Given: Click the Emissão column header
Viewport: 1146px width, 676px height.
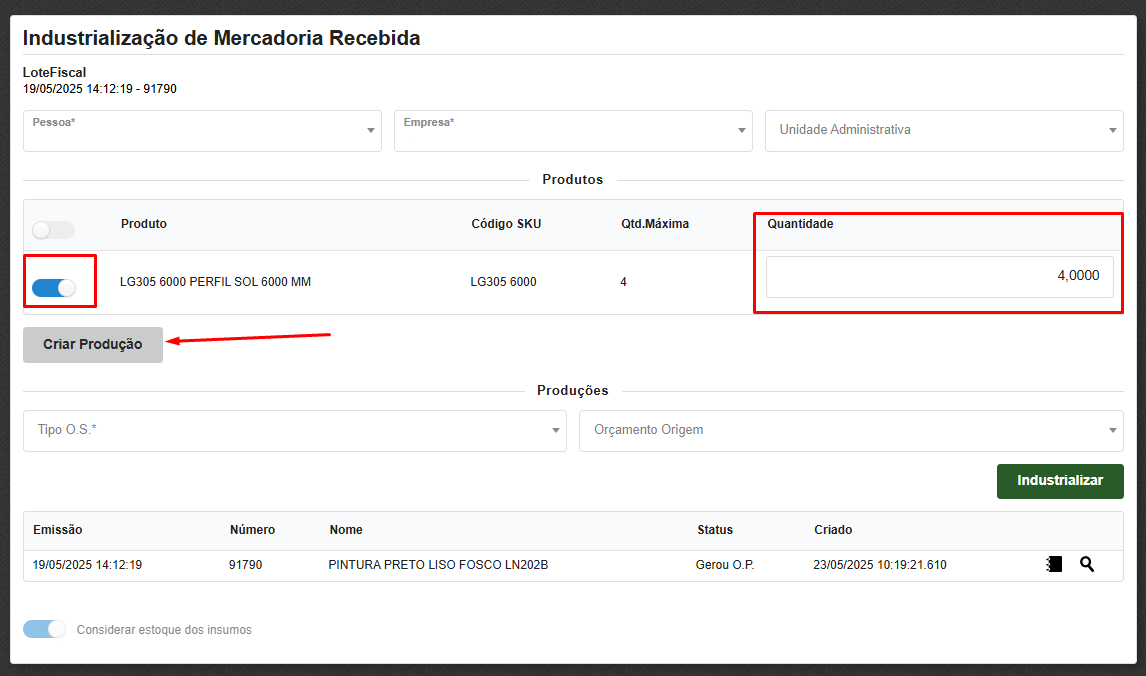Looking at the screenshot, I should pyautogui.click(x=58, y=529).
